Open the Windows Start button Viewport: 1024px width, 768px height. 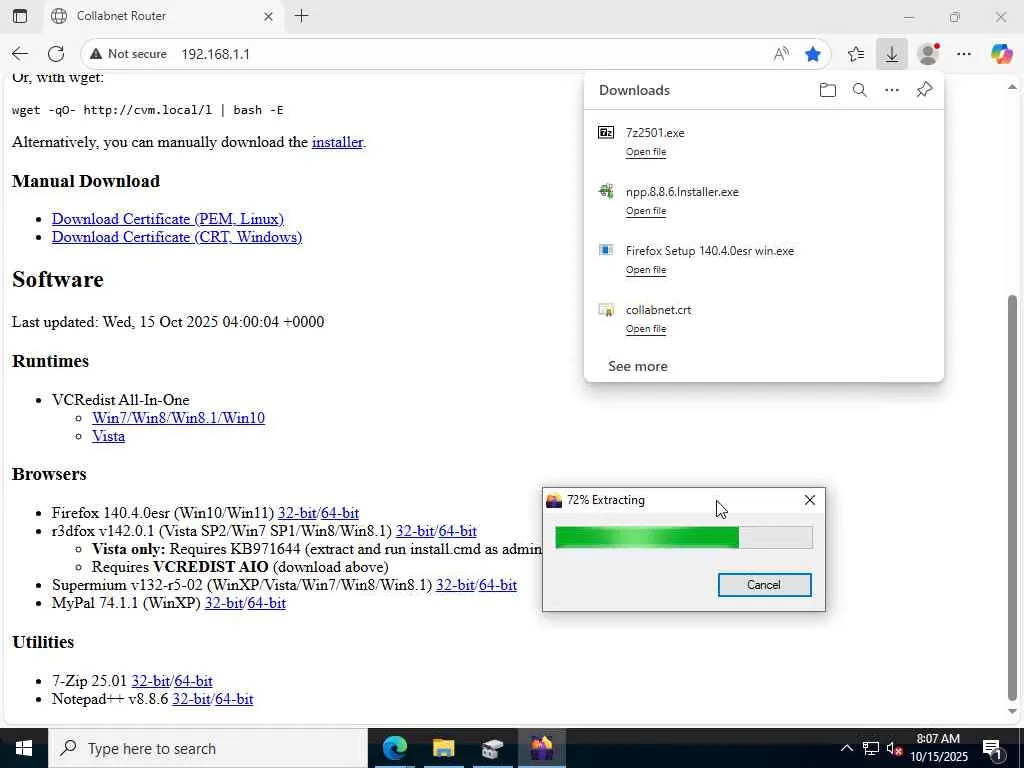[x=24, y=748]
